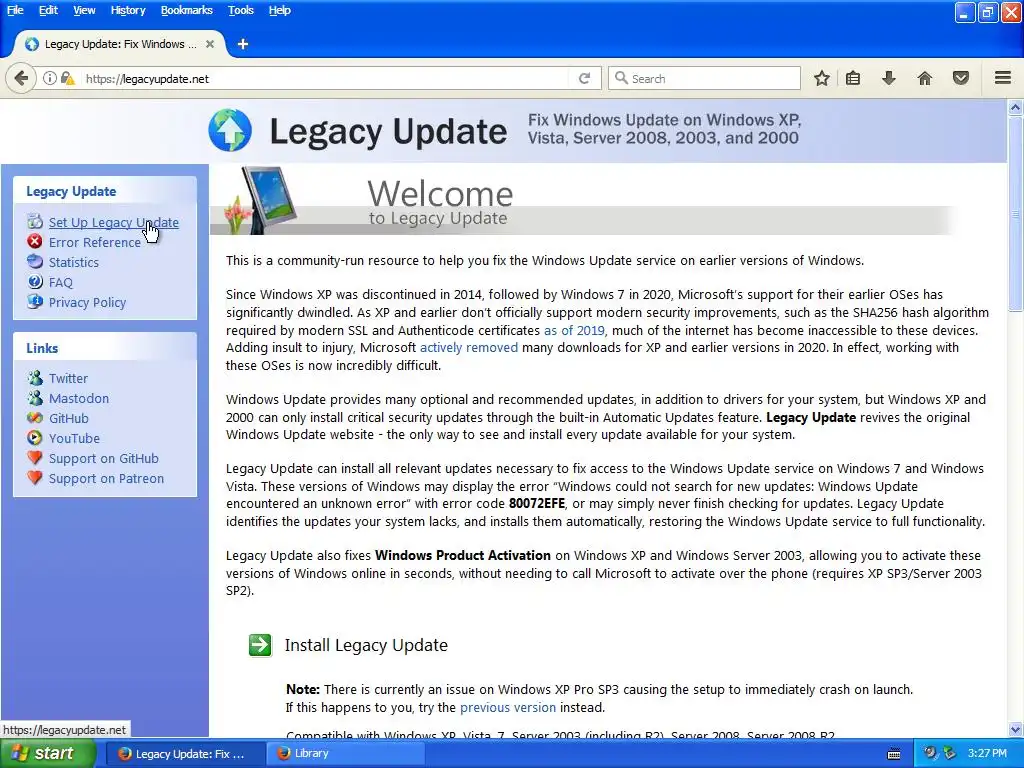Click the Twitter people icon
The image size is (1024, 768).
tap(35, 377)
